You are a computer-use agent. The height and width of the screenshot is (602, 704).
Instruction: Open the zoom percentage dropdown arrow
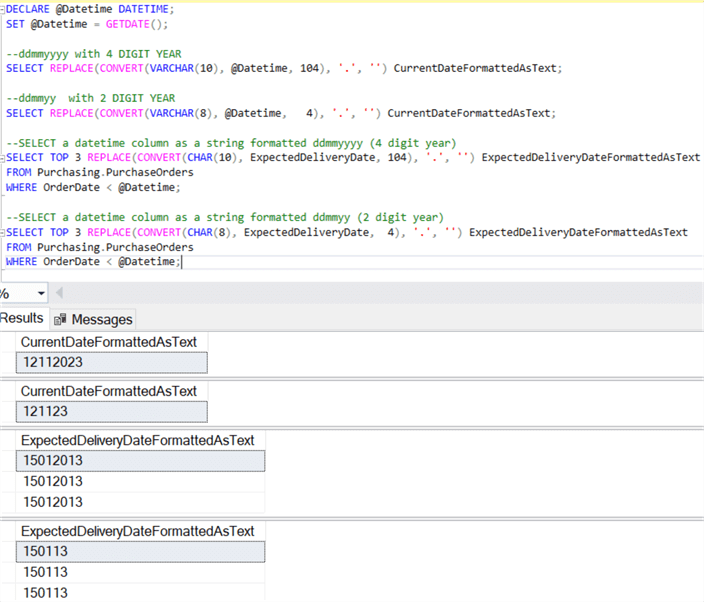tap(40, 293)
